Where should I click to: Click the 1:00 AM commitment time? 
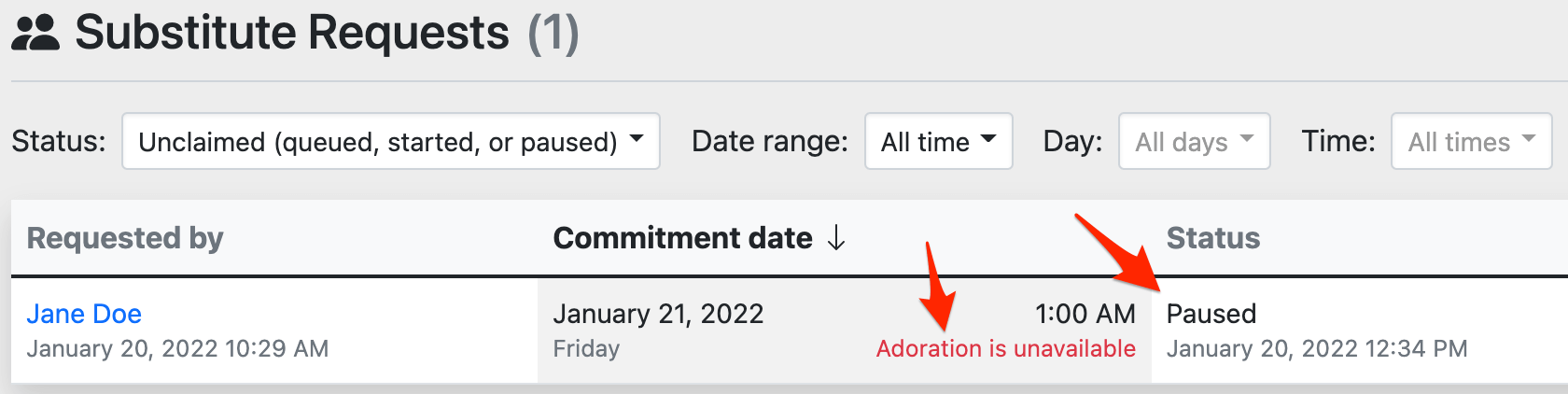(1085, 314)
